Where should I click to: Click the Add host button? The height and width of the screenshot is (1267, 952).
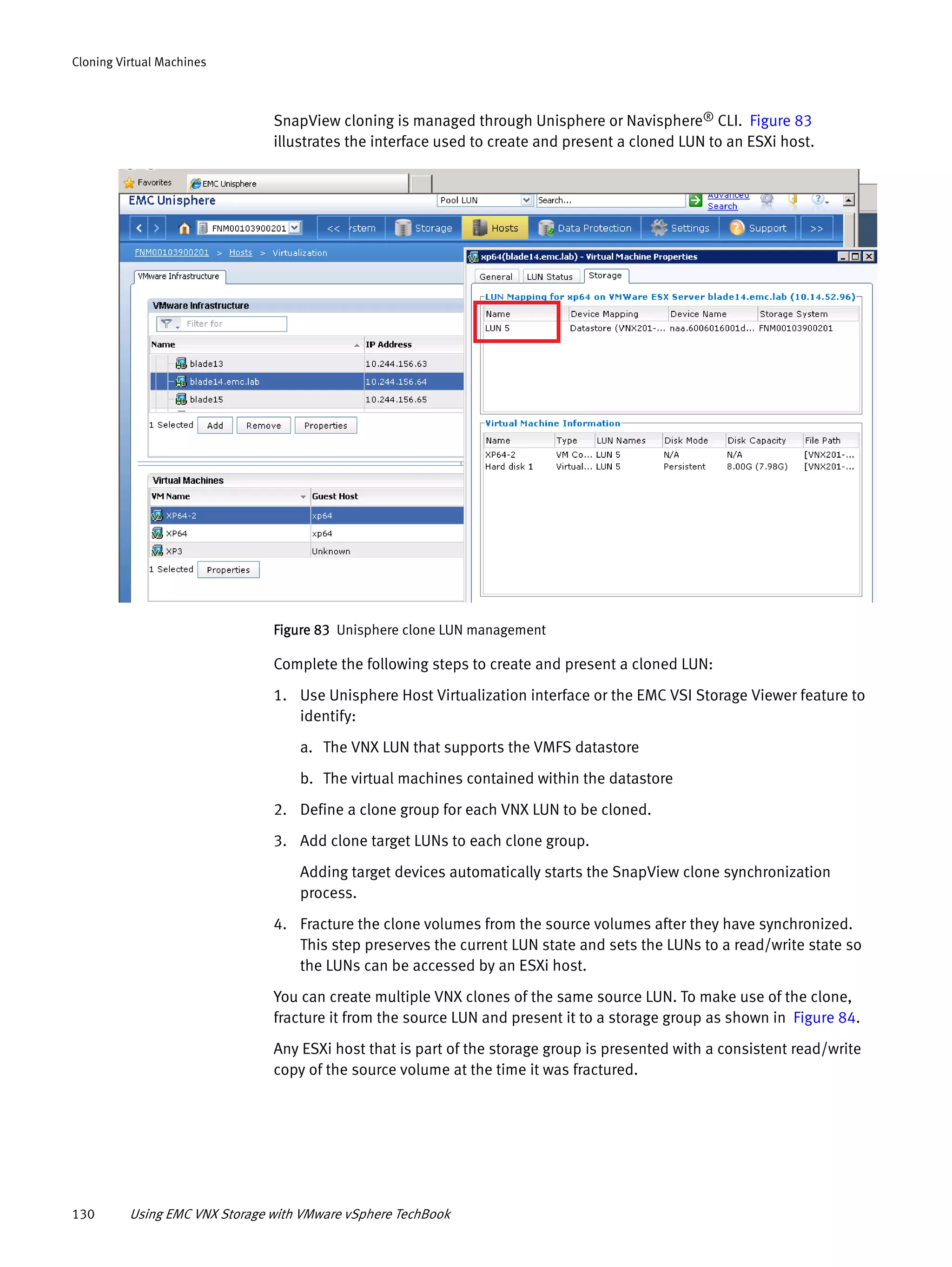[215, 426]
